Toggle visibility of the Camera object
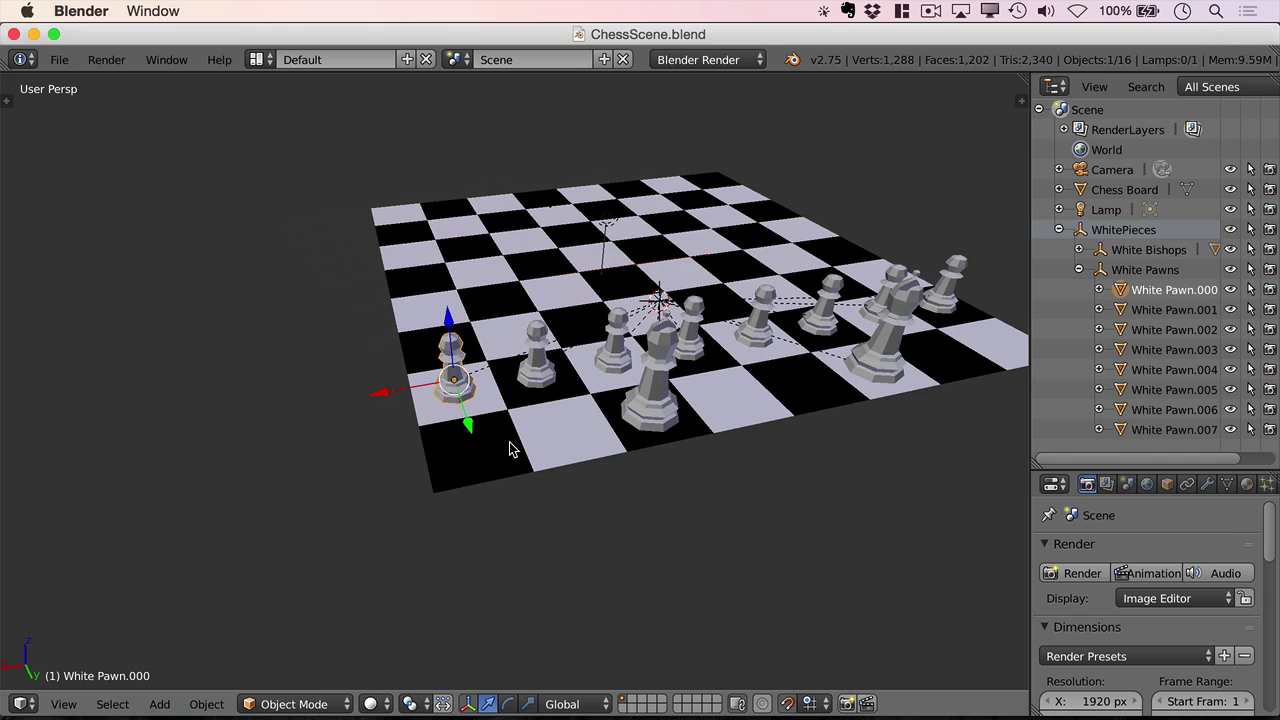 coord(1231,170)
